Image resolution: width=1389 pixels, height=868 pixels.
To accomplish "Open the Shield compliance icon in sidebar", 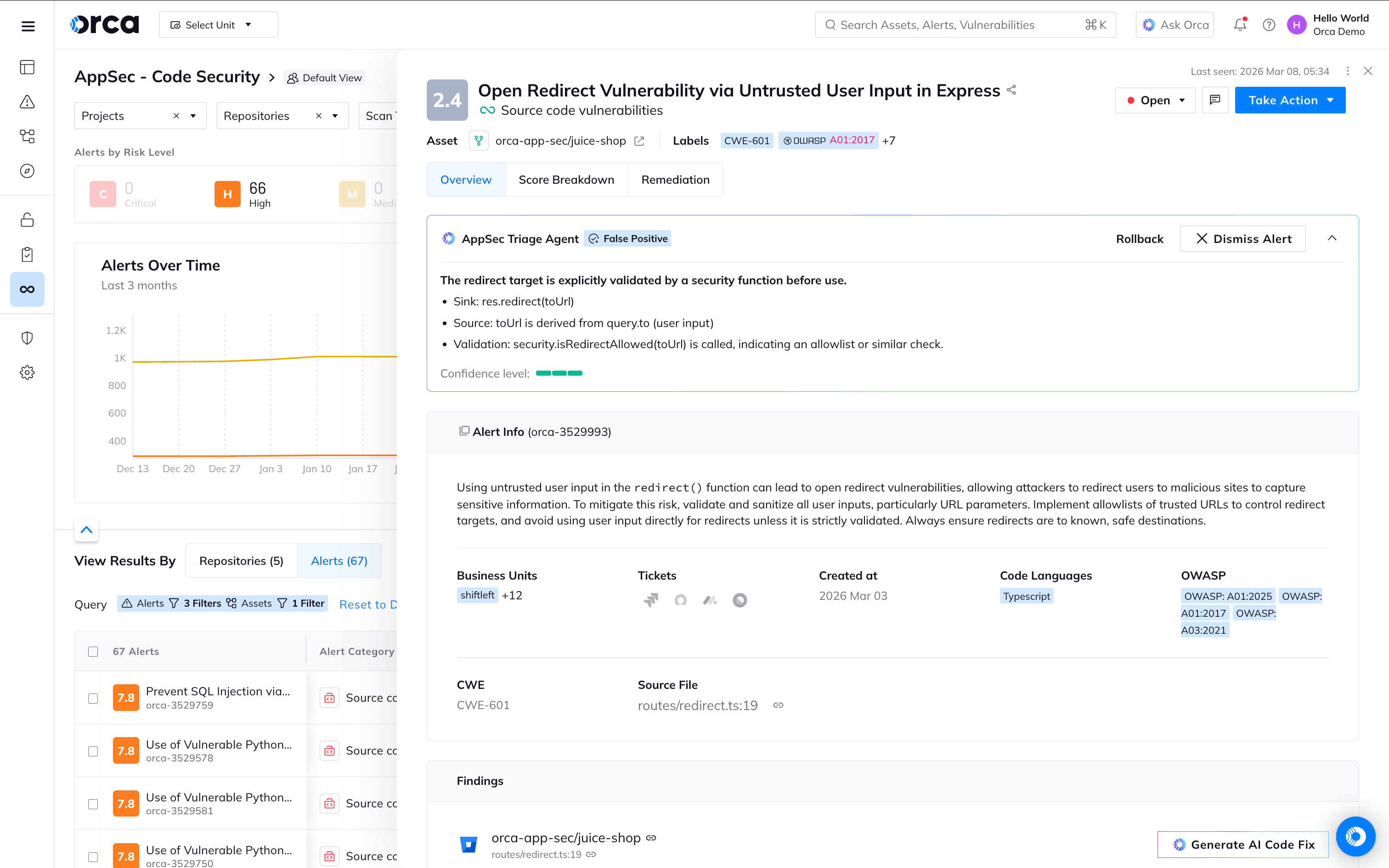I will 27,338.
